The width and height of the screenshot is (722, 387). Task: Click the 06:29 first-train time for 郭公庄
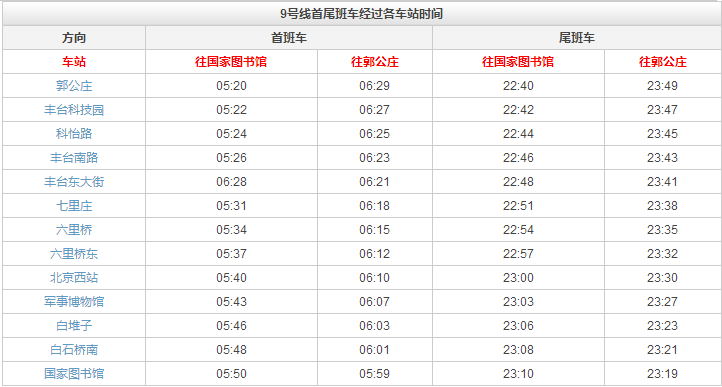pyautogui.click(x=374, y=86)
